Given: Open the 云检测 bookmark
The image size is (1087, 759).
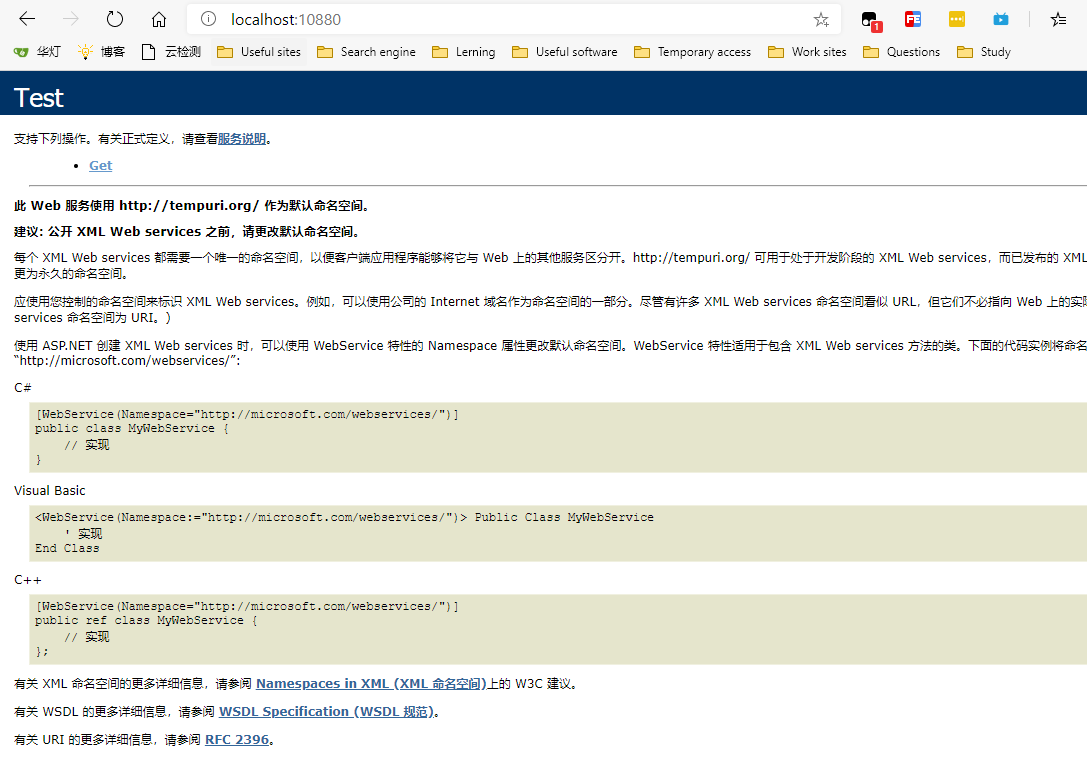Looking at the screenshot, I should (171, 52).
